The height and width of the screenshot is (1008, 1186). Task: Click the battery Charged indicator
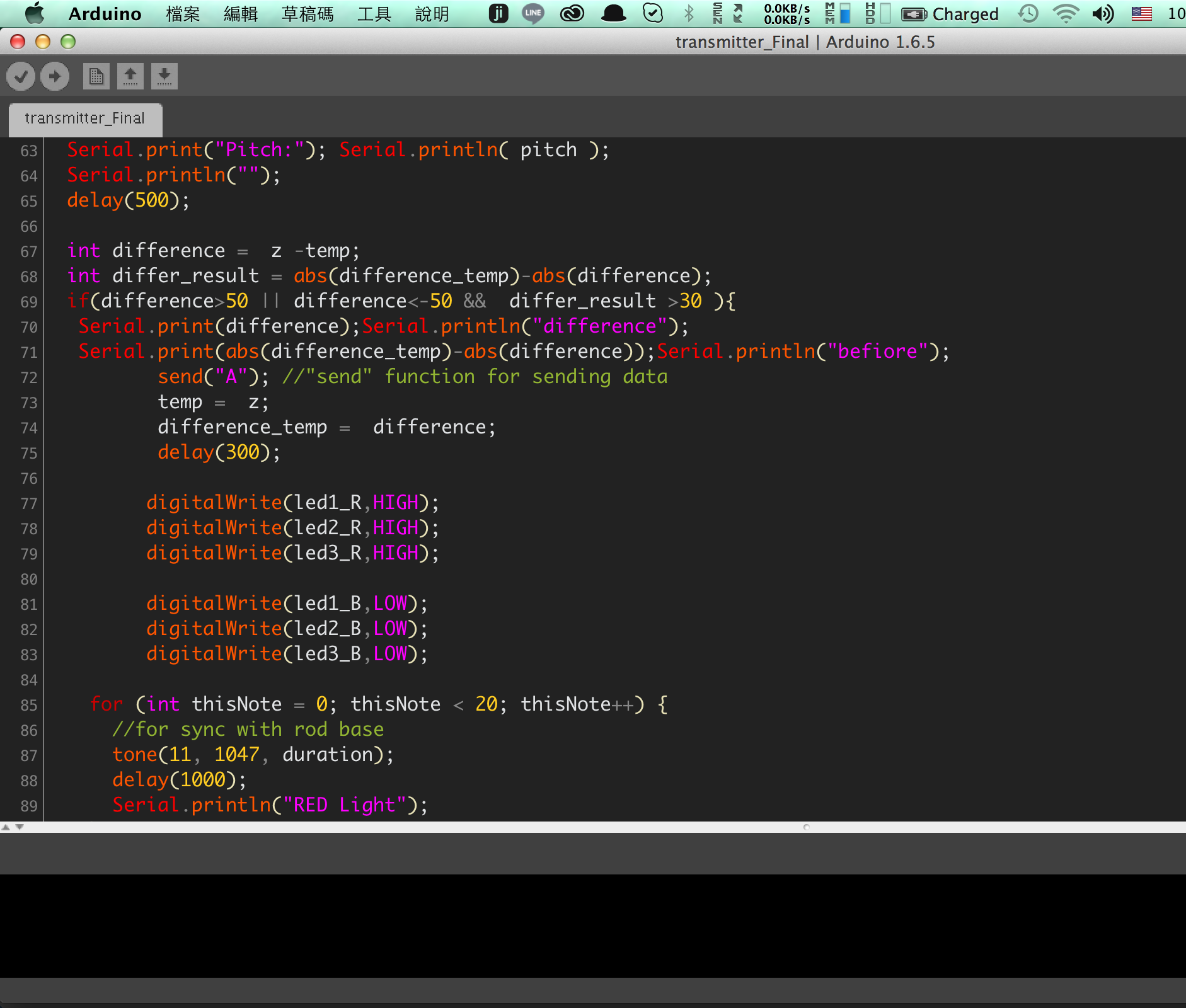pos(950,14)
